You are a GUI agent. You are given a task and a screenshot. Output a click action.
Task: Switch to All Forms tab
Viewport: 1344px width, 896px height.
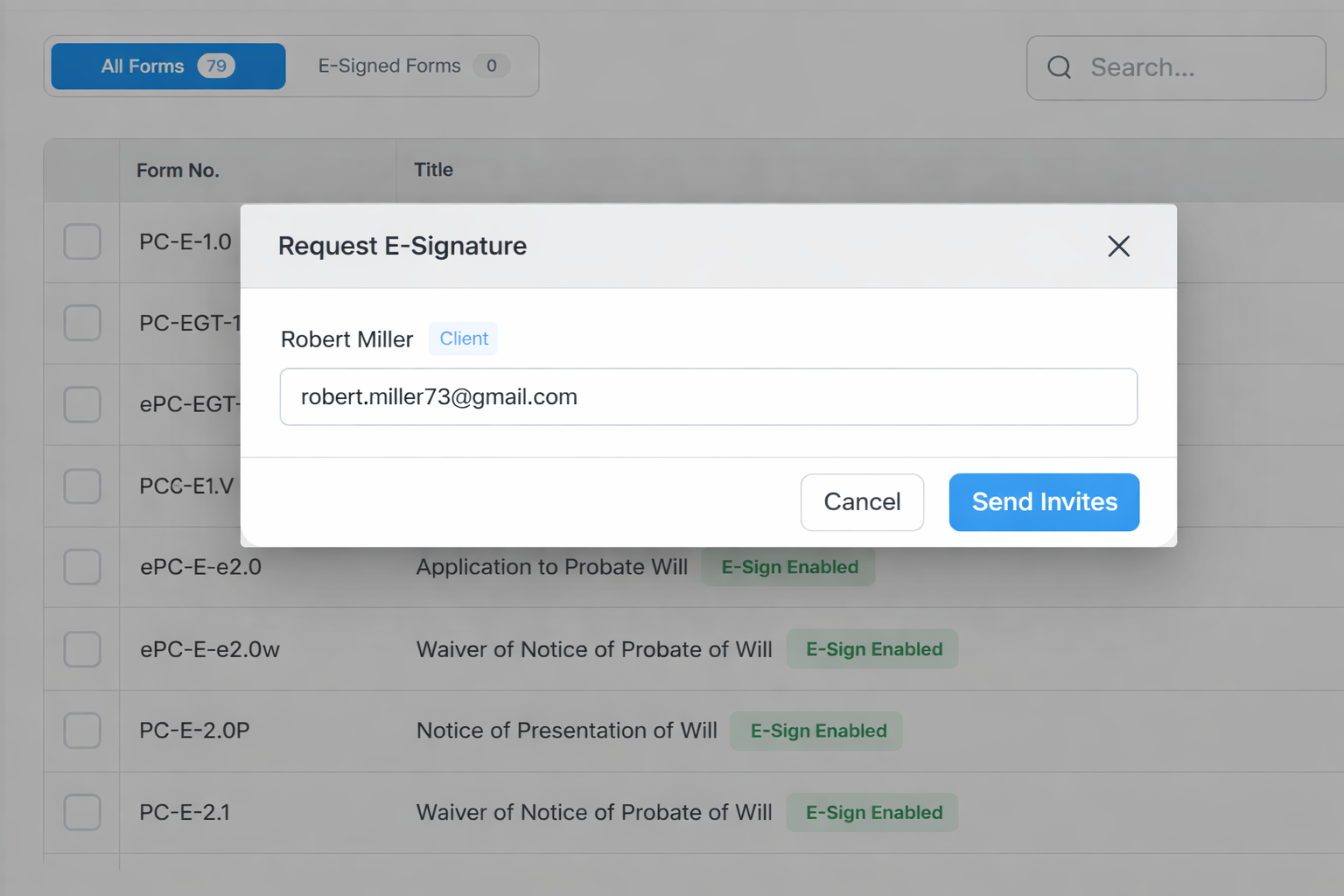click(168, 66)
